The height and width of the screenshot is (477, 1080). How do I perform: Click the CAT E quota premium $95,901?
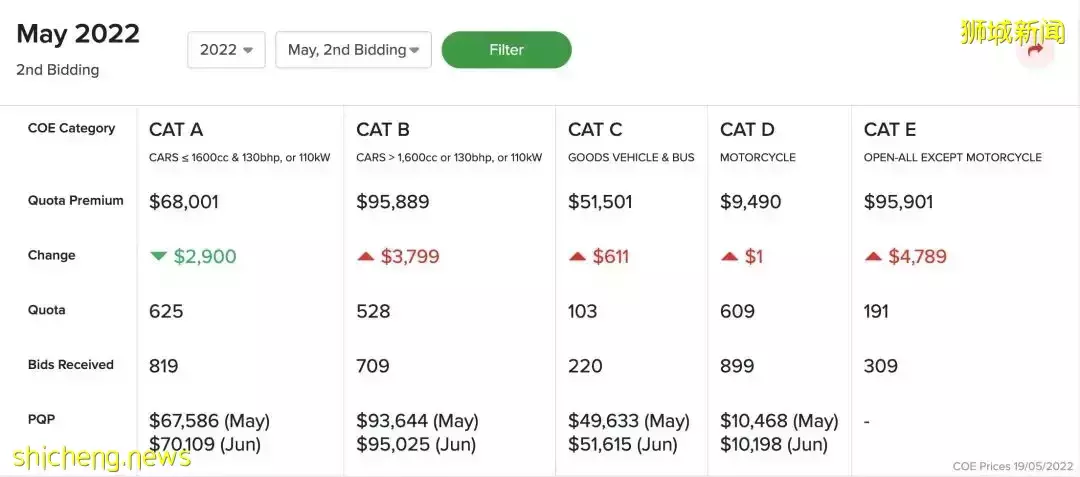click(899, 201)
